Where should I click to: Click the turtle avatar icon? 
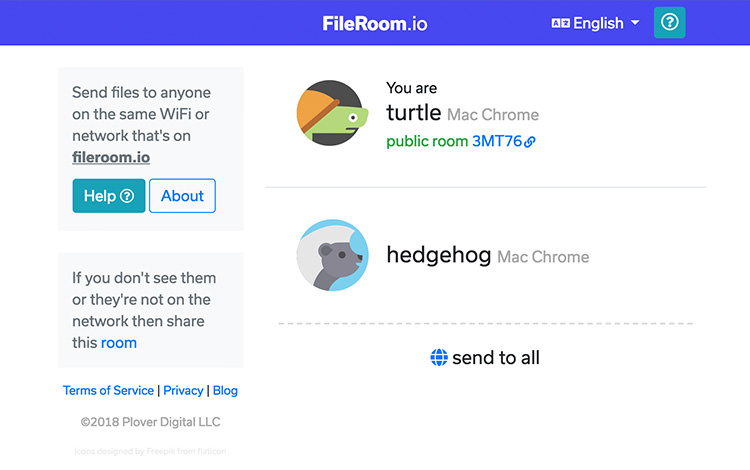pyautogui.click(x=331, y=113)
